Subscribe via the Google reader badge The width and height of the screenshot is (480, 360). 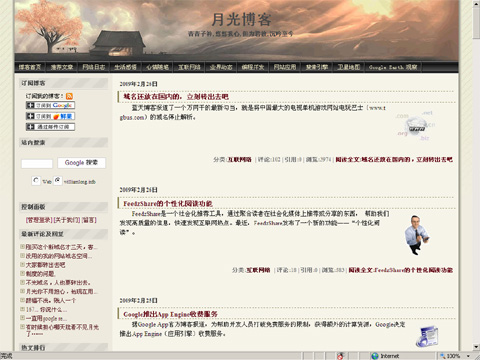pyautogui.click(x=50, y=105)
